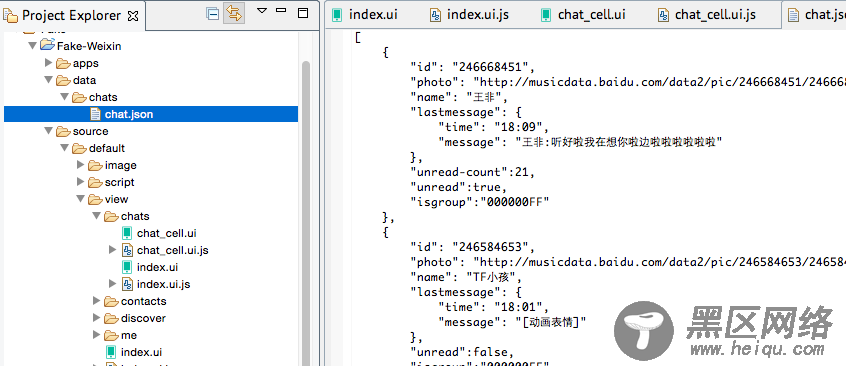Expand the chat_cell.ui.js file node

[x=113, y=249]
